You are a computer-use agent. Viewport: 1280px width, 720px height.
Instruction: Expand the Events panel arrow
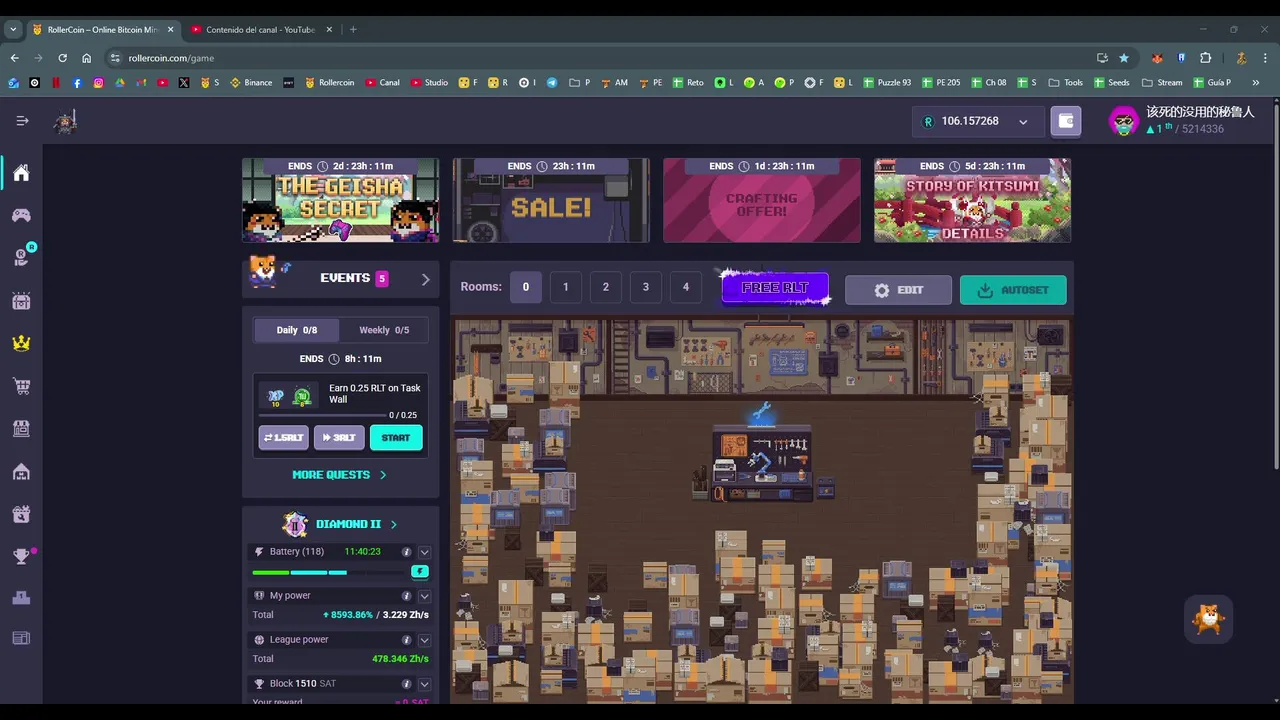pos(425,280)
